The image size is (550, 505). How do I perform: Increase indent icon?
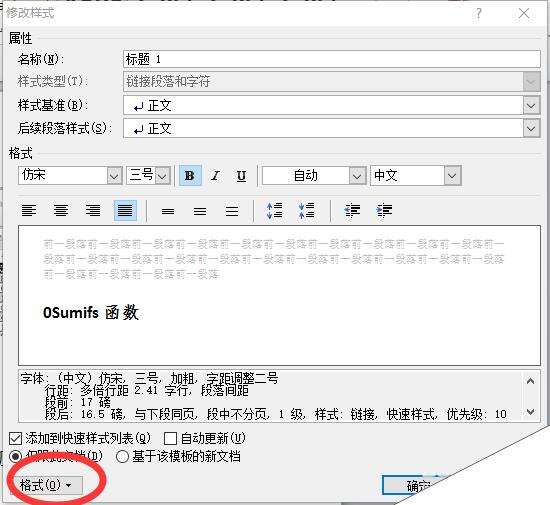[x=384, y=210]
